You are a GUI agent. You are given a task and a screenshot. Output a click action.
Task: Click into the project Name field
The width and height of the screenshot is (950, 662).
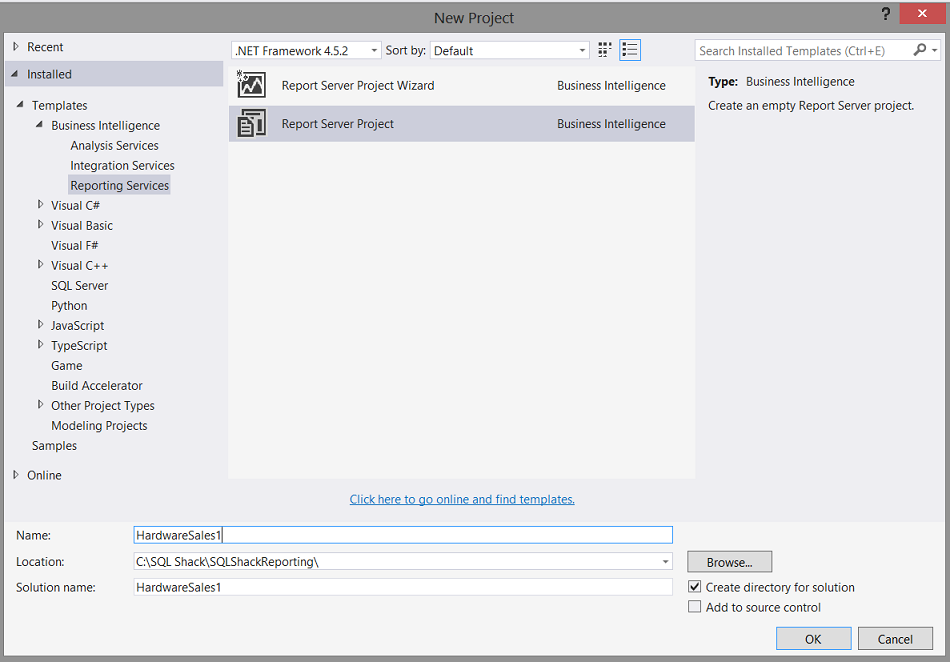tap(403, 535)
